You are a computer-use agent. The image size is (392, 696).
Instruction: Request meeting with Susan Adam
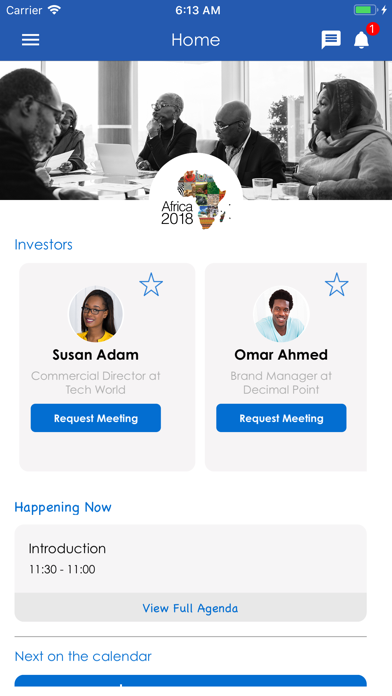click(x=96, y=418)
